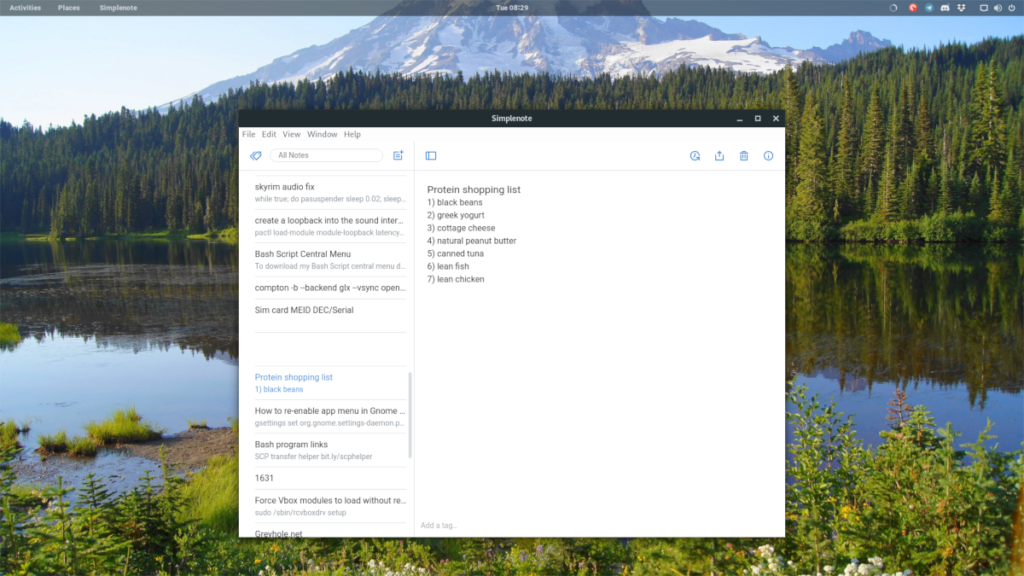1024x576 pixels.
Task: Create a new note
Action: point(398,156)
